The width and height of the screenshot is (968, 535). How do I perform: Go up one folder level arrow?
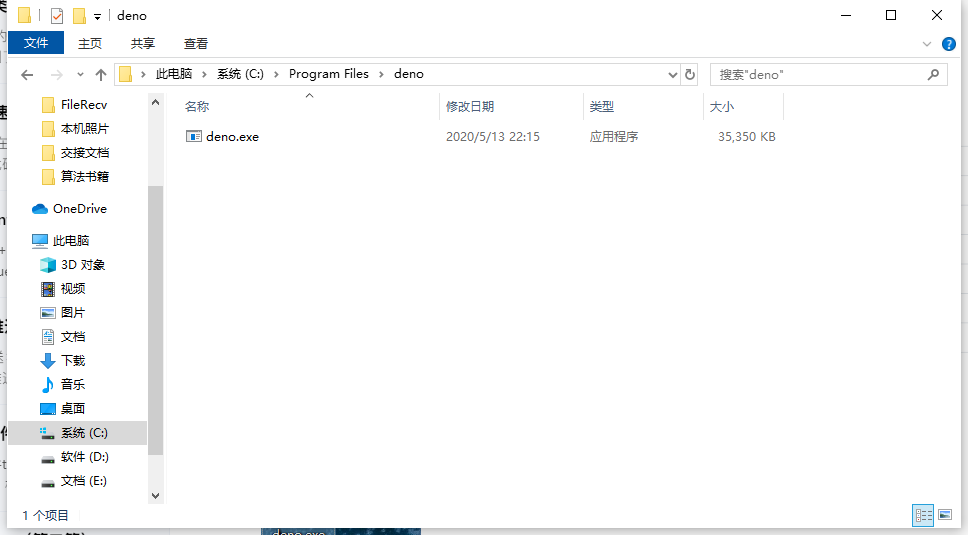pos(101,75)
